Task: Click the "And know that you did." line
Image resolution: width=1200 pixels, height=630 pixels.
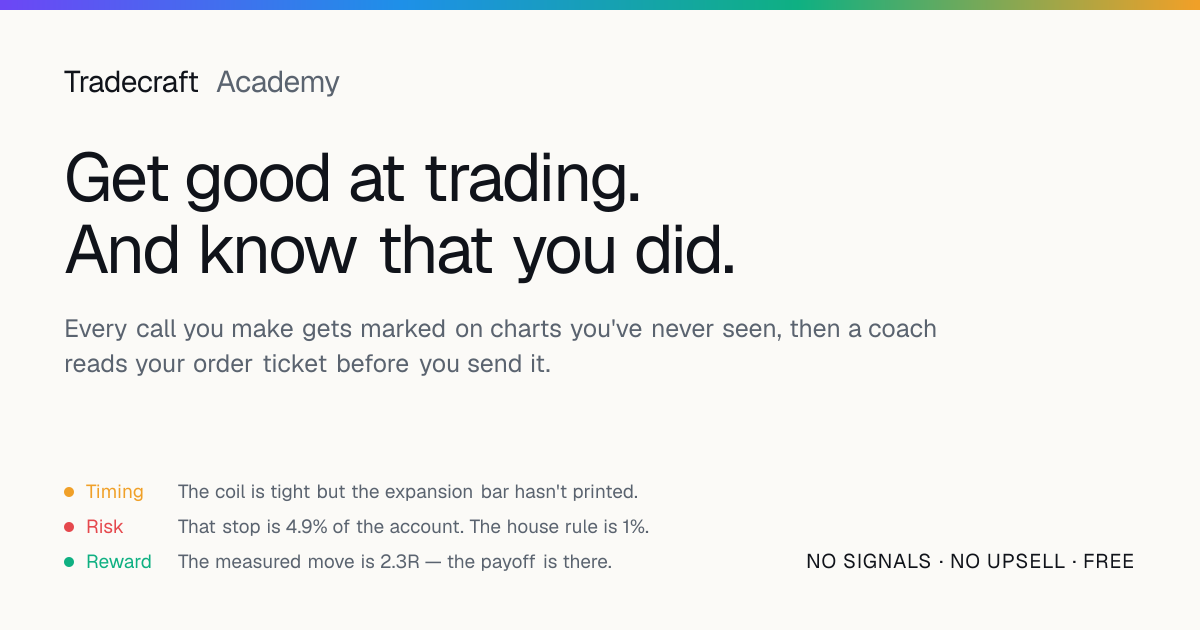Action: (400, 250)
